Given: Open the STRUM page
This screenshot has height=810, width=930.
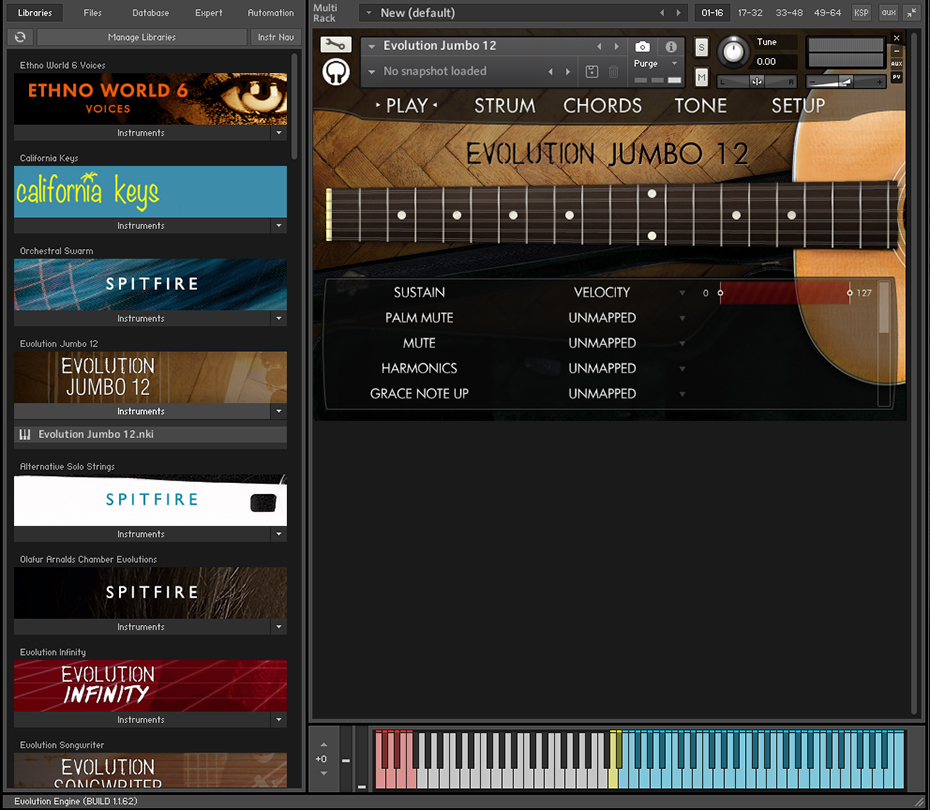Looking at the screenshot, I should click(505, 106).
